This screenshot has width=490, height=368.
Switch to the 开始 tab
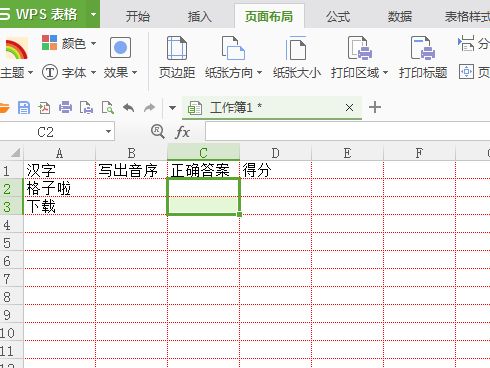[138, 16]
